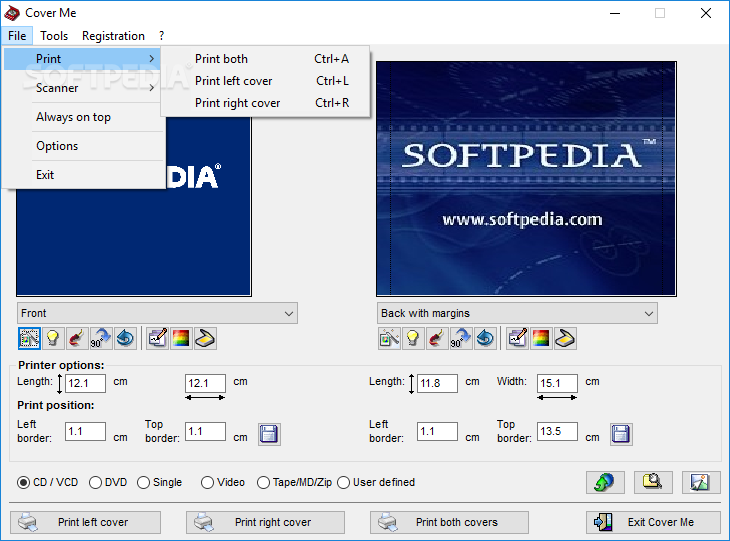The height and width of the screenshot is (541, 730).
Task: Open the Front cover type dropdown
Action: [157, 313]
